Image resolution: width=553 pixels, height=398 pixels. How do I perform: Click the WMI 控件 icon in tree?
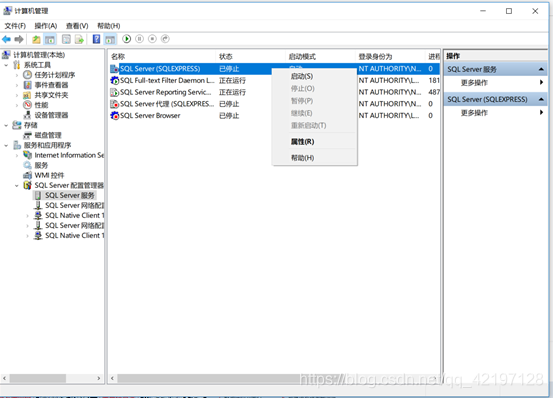pos(28,175)
